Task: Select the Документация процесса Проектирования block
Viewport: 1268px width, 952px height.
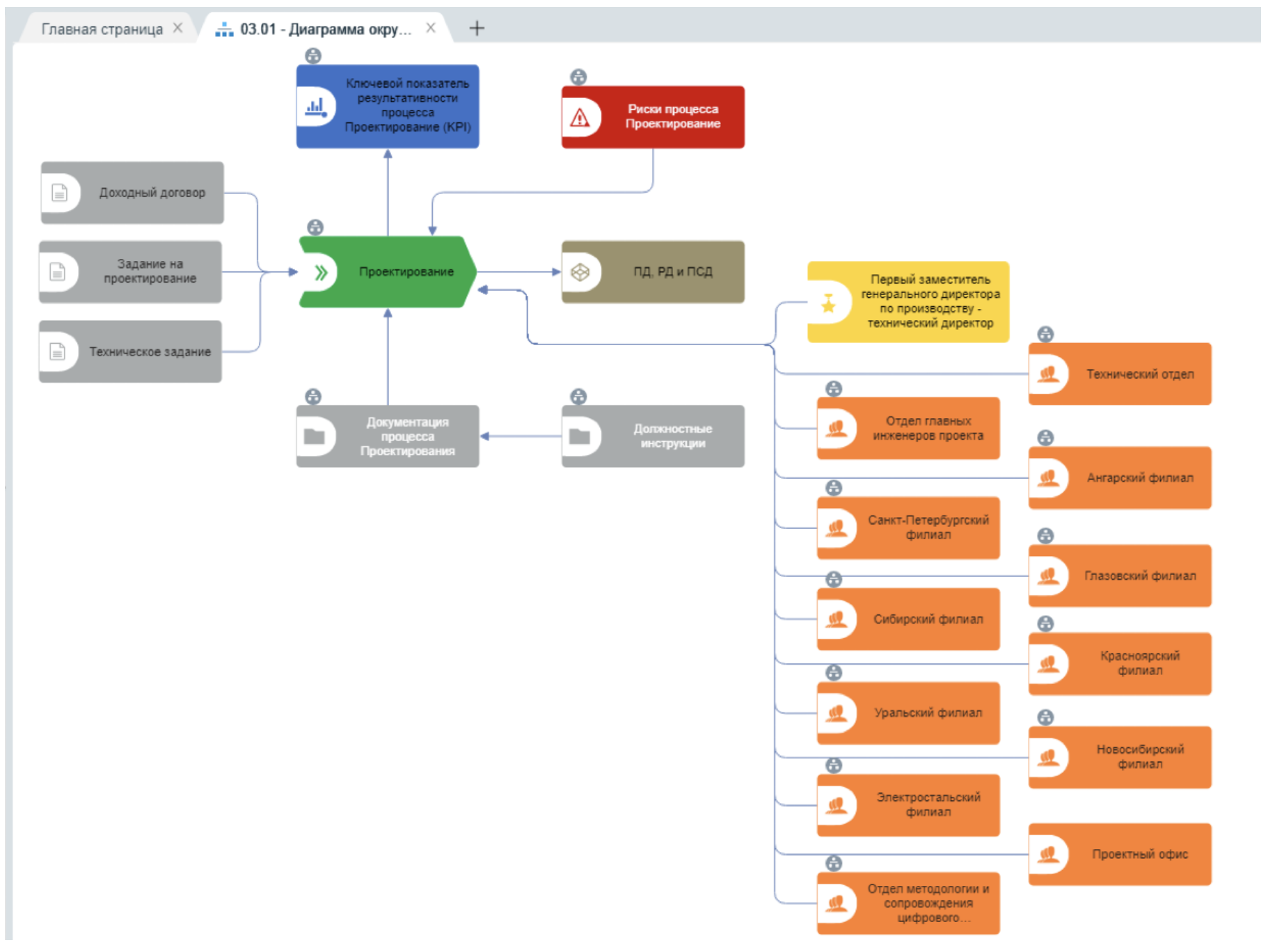Action: point(388,436)
